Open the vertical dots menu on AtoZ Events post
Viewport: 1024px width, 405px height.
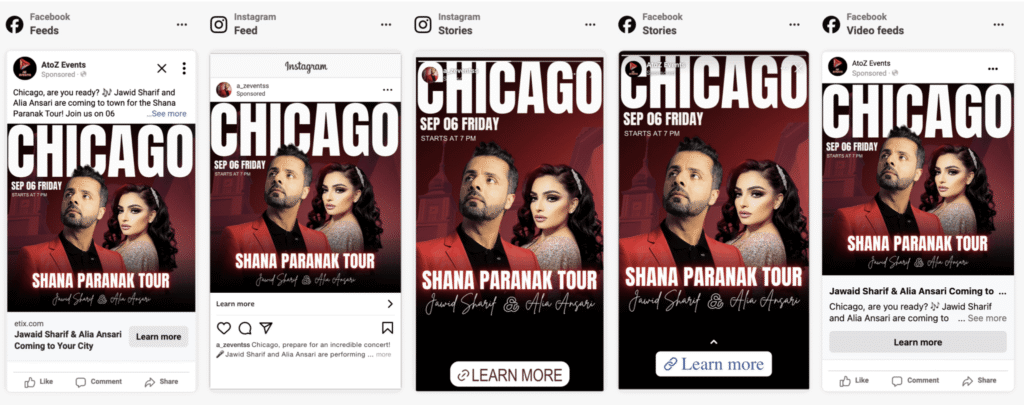(184, 68)
